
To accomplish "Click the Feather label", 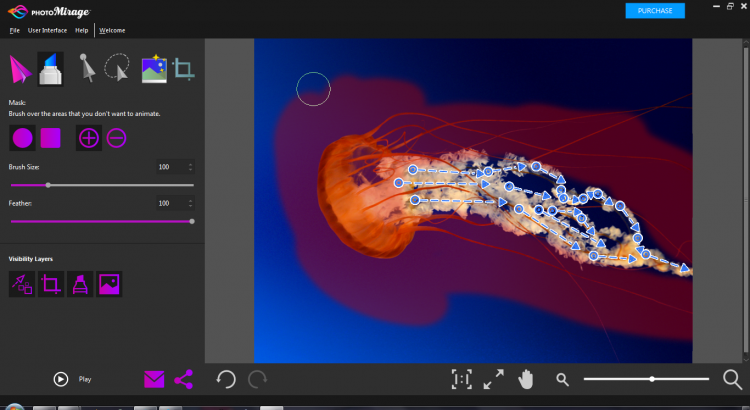I will [x=20, y=203].
